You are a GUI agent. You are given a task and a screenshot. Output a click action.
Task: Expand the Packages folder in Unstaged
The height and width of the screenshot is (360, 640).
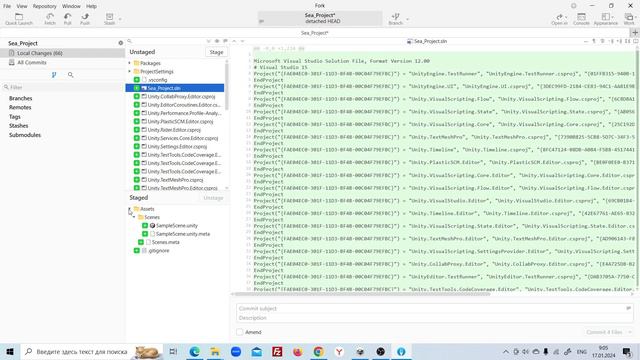click(130, 63)
